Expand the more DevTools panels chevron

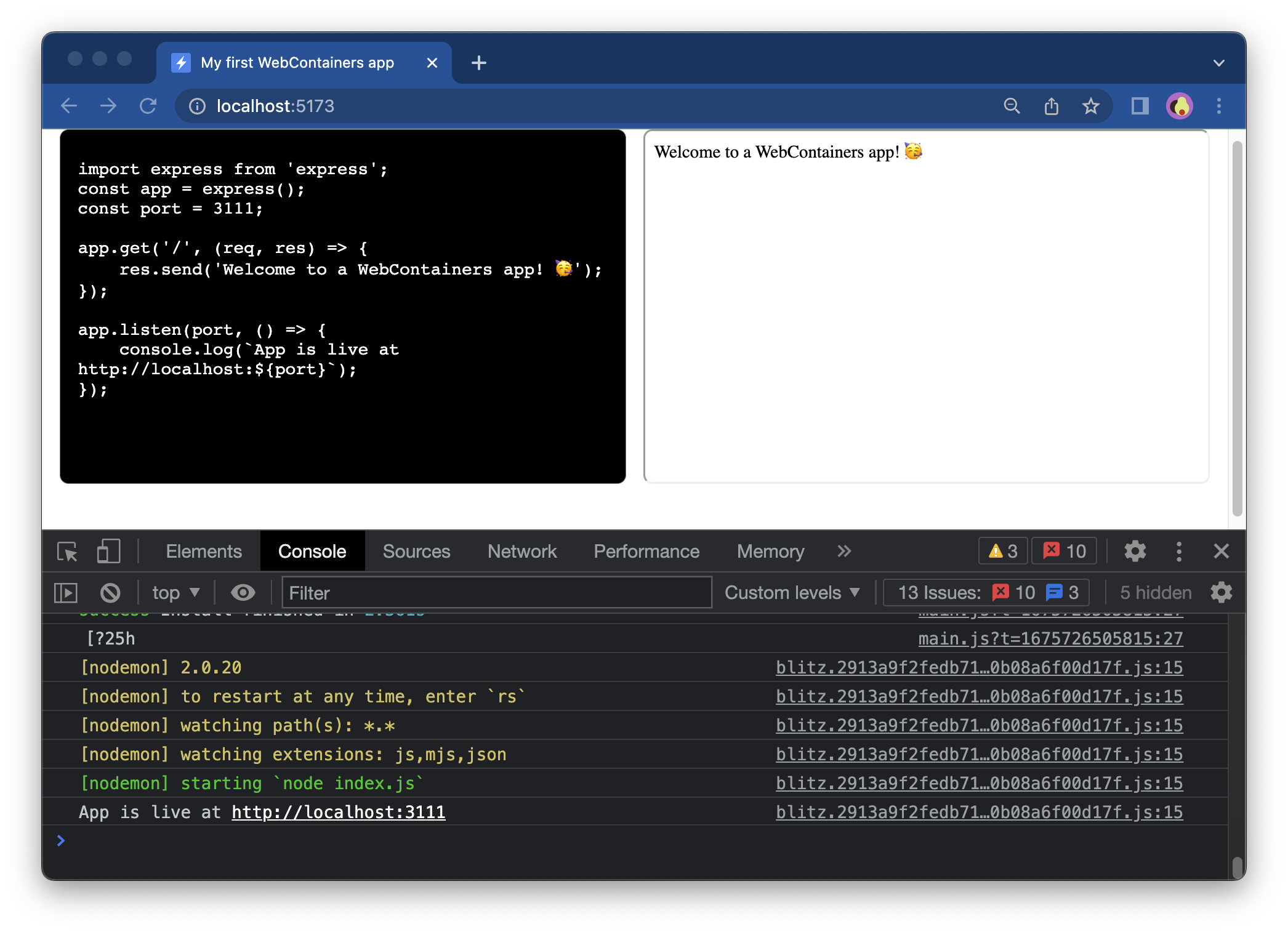pyautogui.click(x=844, y=550)
